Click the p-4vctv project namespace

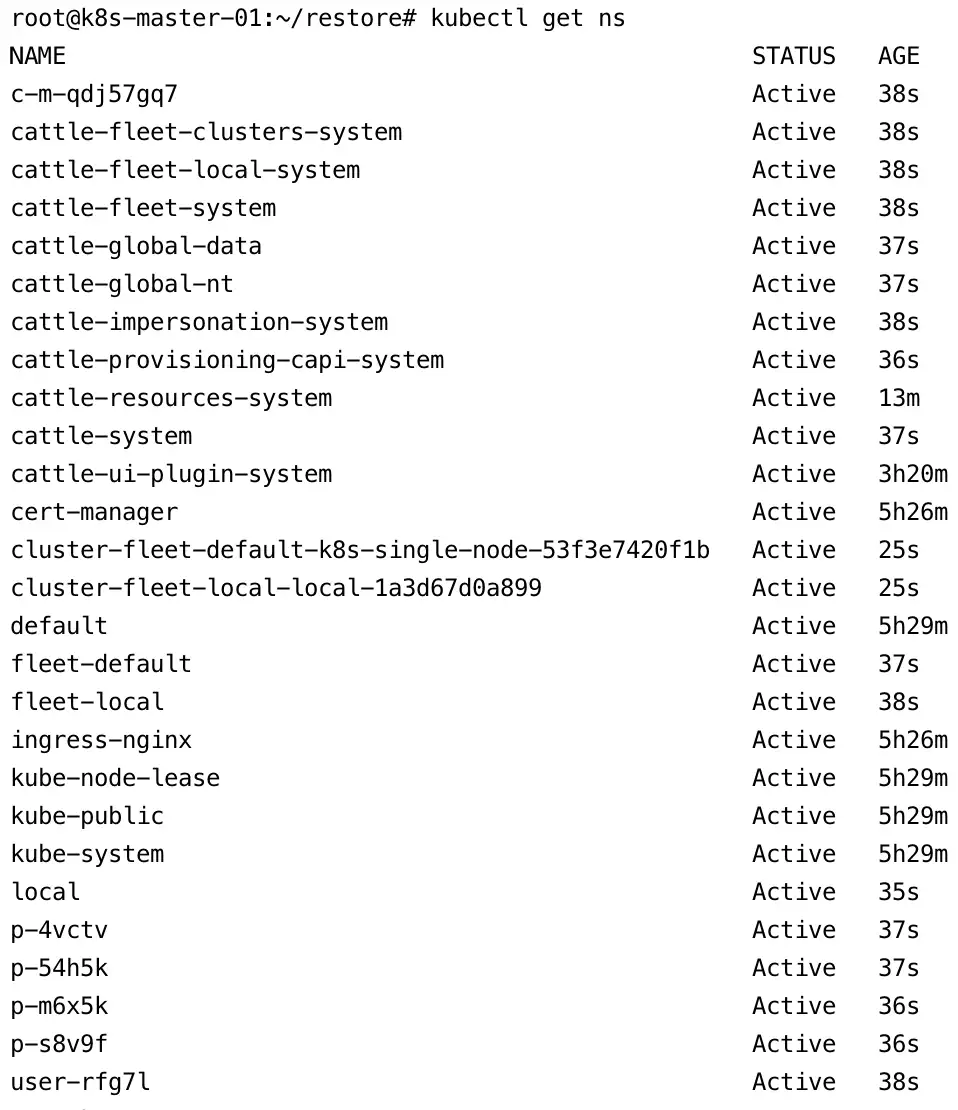pyautogui.click(x=59, y=930)
